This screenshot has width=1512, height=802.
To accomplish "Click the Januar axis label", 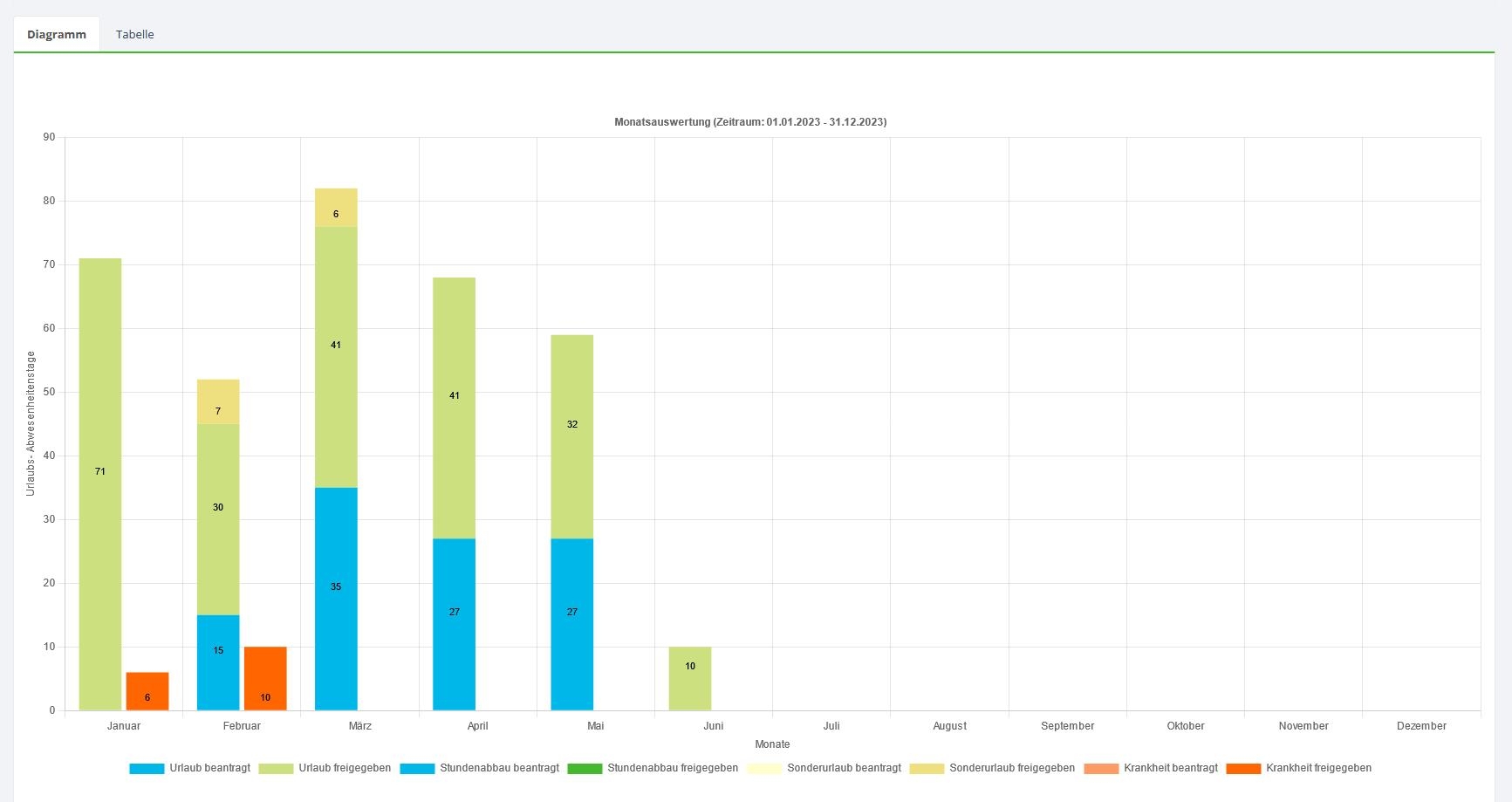I will (124, 726).
